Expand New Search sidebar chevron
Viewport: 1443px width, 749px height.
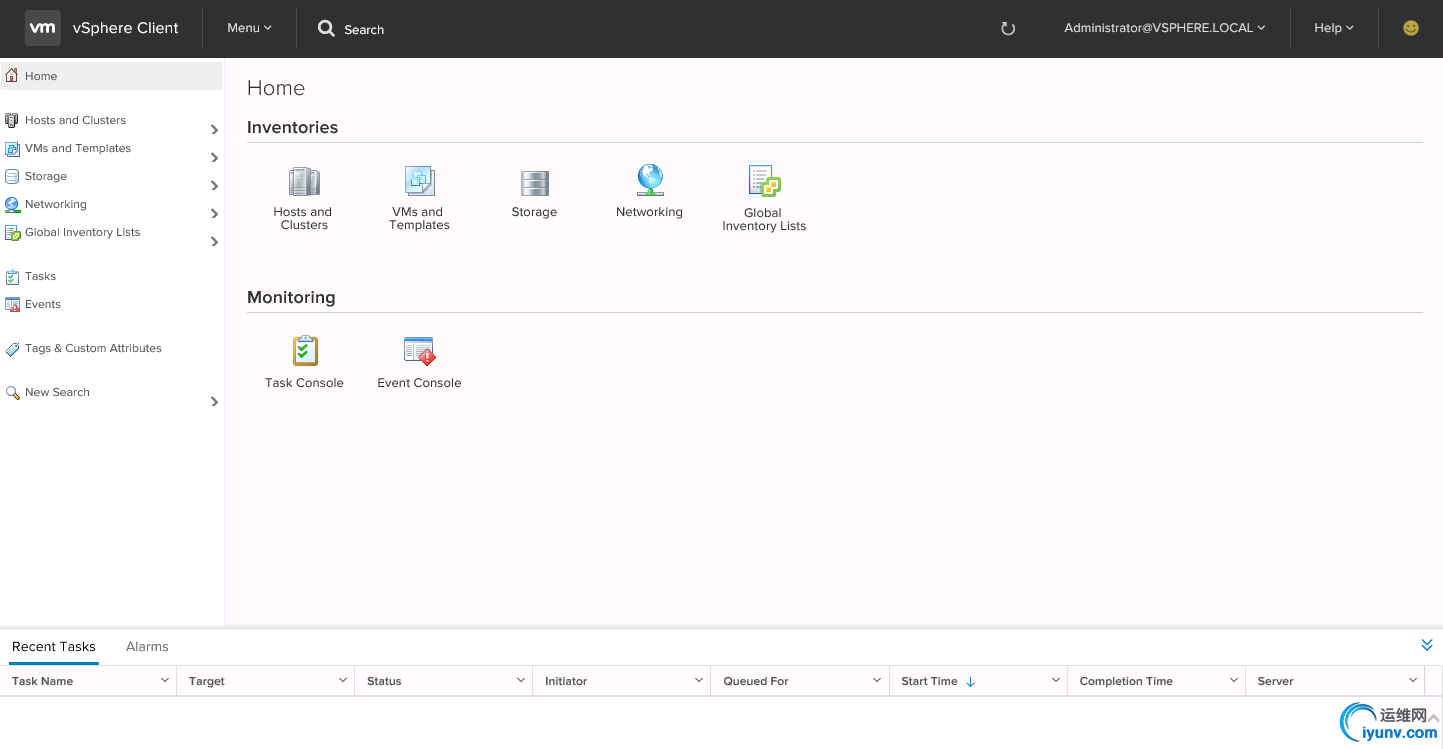pos(215,401)
